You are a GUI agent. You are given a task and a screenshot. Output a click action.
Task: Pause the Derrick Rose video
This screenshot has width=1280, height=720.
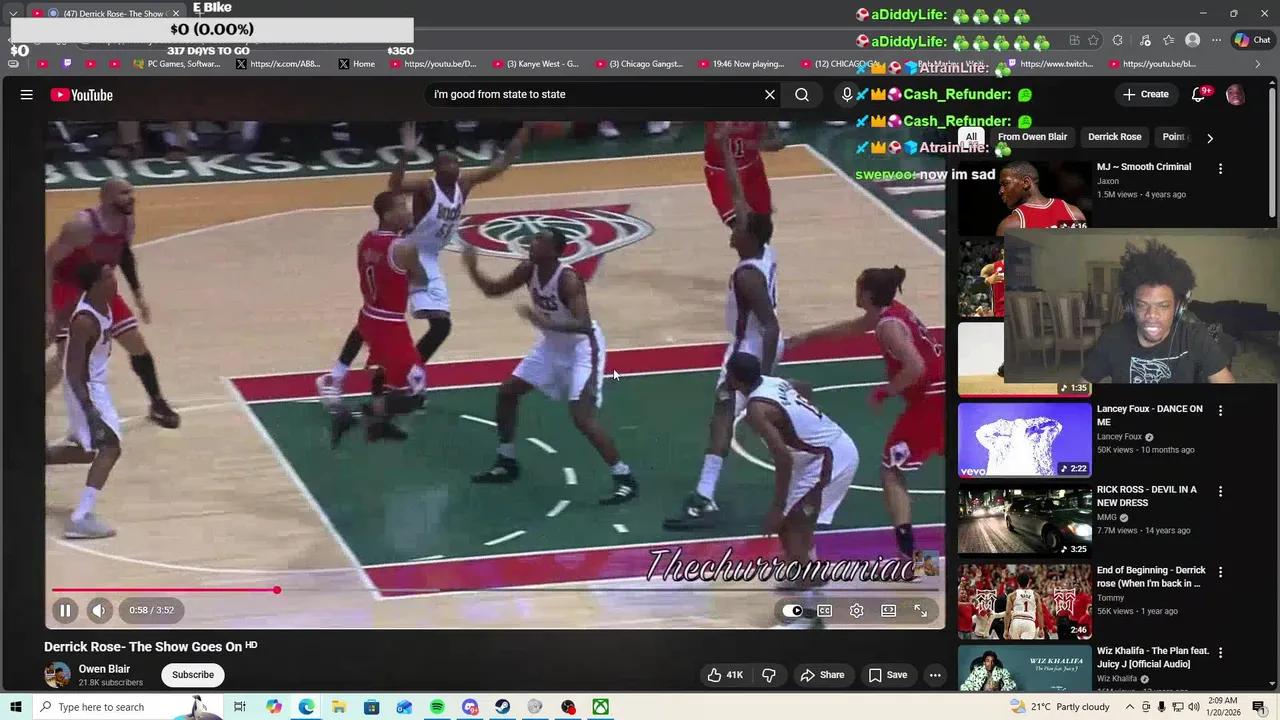pyautogui.click(x=65, y=610)
